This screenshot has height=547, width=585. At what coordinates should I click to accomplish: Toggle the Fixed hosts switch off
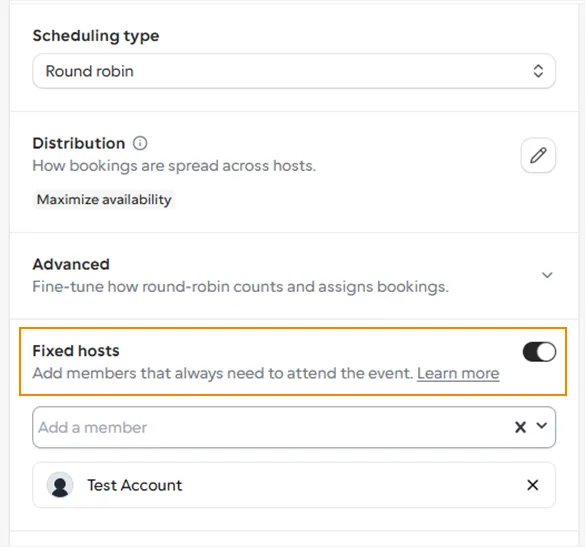(539, 352)
